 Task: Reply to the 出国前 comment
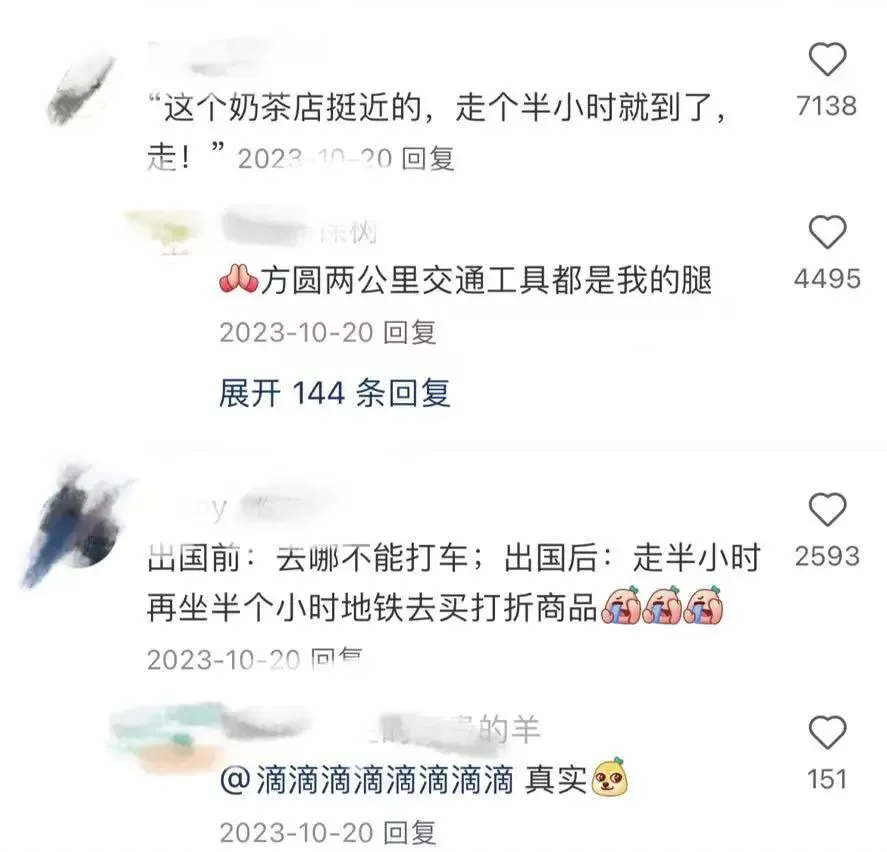[337, 660]
